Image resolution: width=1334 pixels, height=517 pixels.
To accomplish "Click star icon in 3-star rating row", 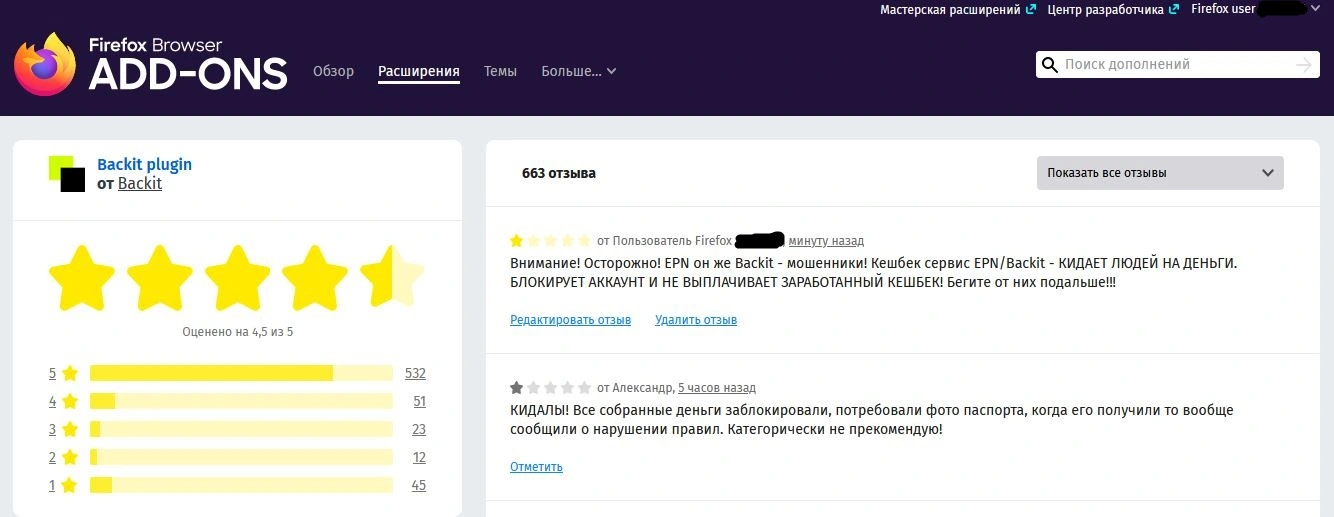I will pyautogui.click(x=69, y=429).
